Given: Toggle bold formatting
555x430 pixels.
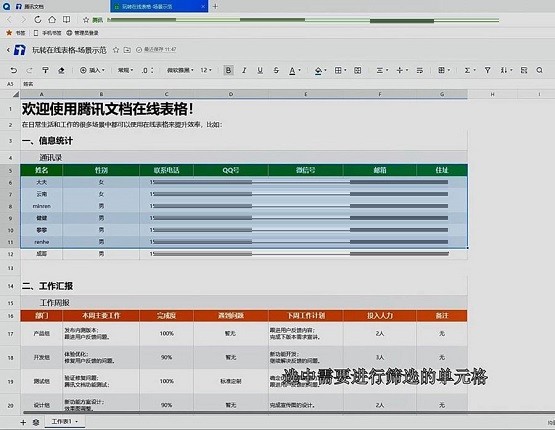Looking at the screenshot, I should tap(228, 70).
